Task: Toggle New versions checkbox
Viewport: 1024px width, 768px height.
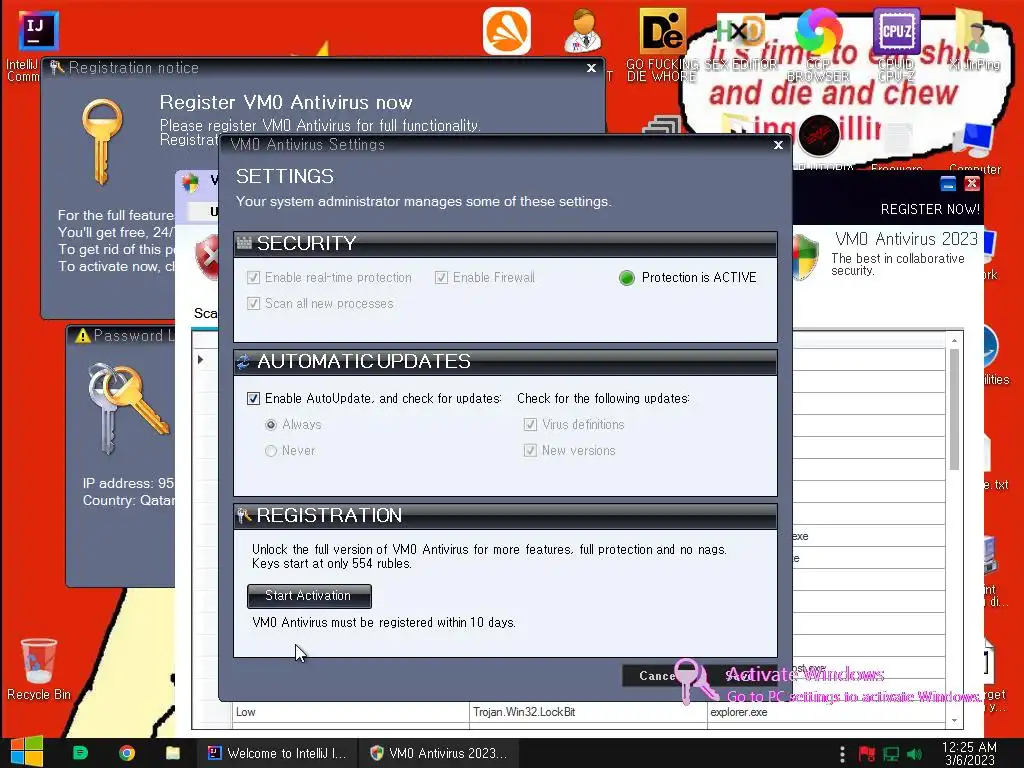Action: pos(530,451)
